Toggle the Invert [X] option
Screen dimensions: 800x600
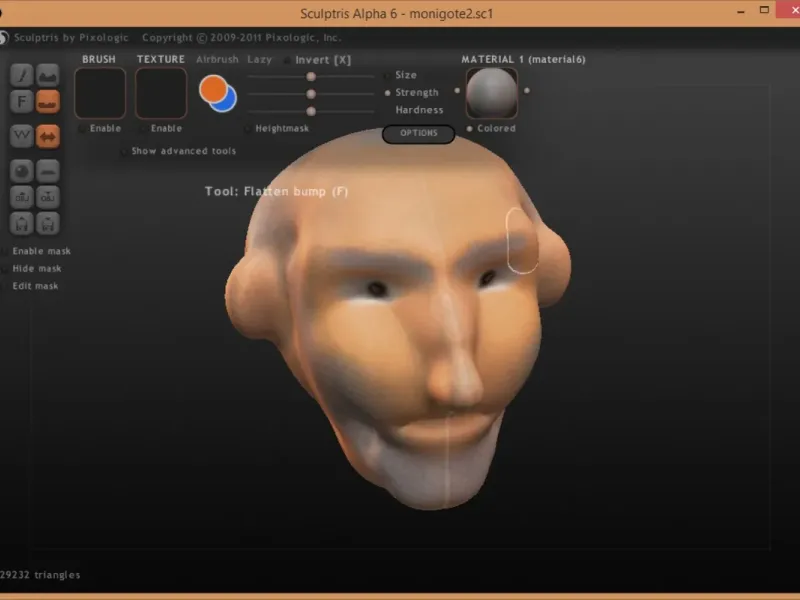[x=288, y=60]
